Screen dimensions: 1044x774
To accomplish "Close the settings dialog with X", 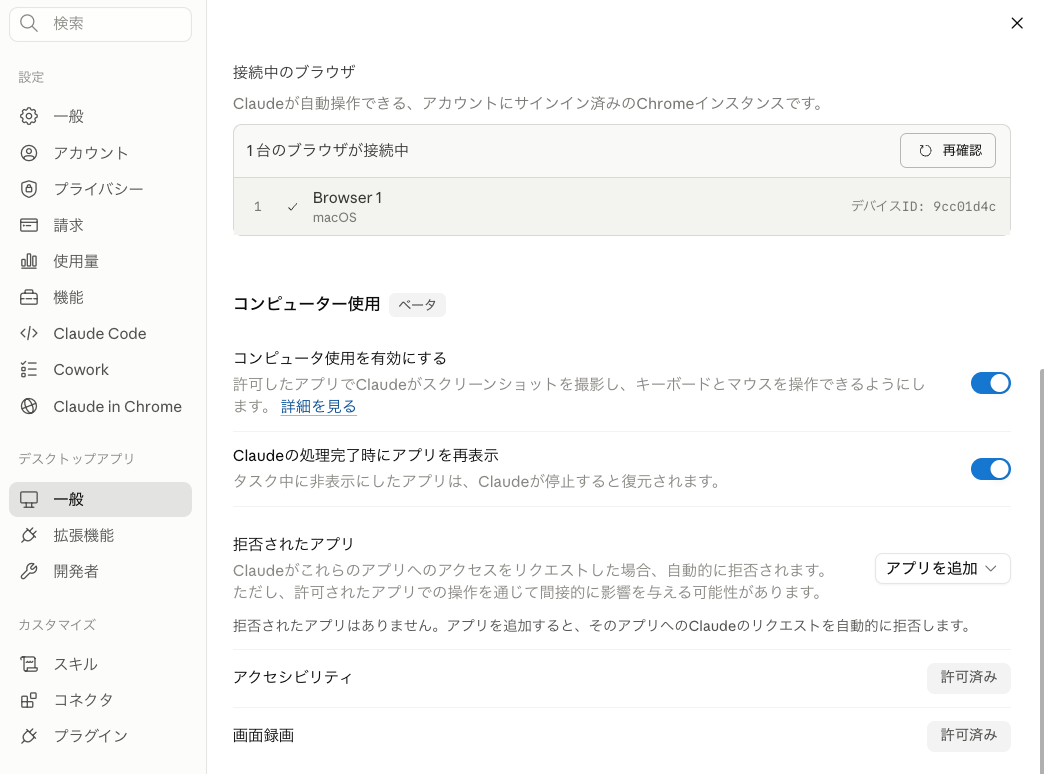I will coord(1017,23).
